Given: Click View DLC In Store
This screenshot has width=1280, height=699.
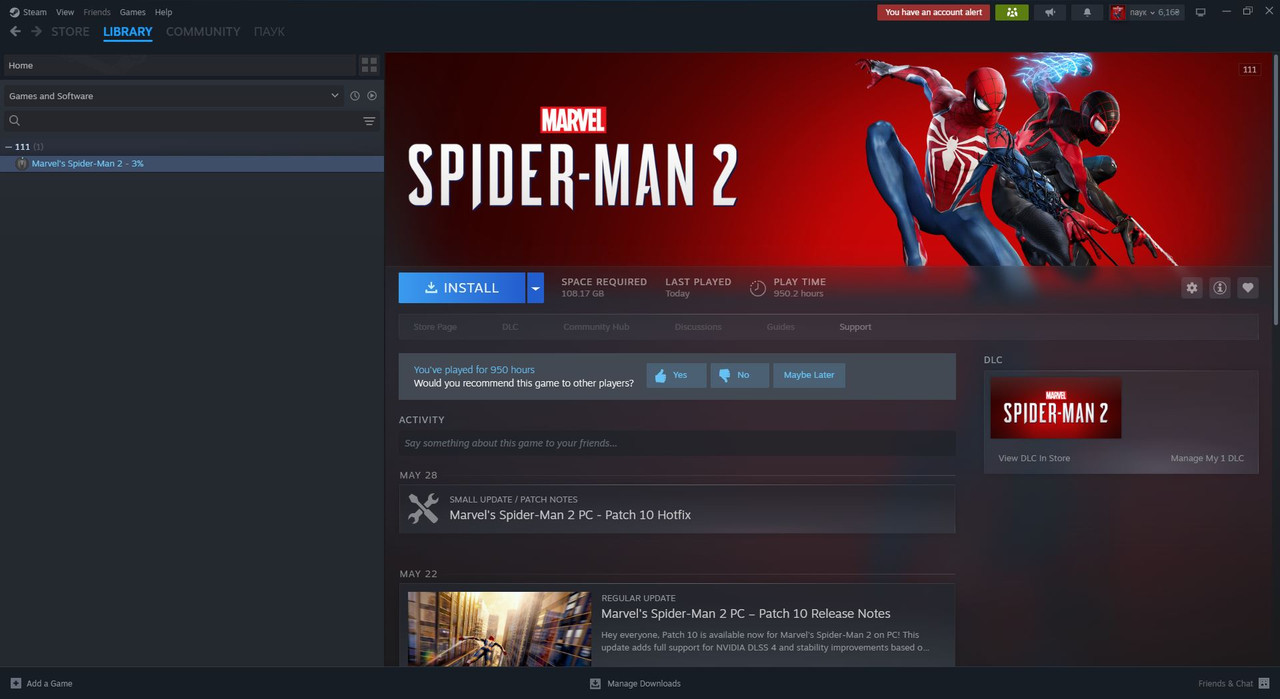Looking at the screenshot, I should (x=1034, y=458).
